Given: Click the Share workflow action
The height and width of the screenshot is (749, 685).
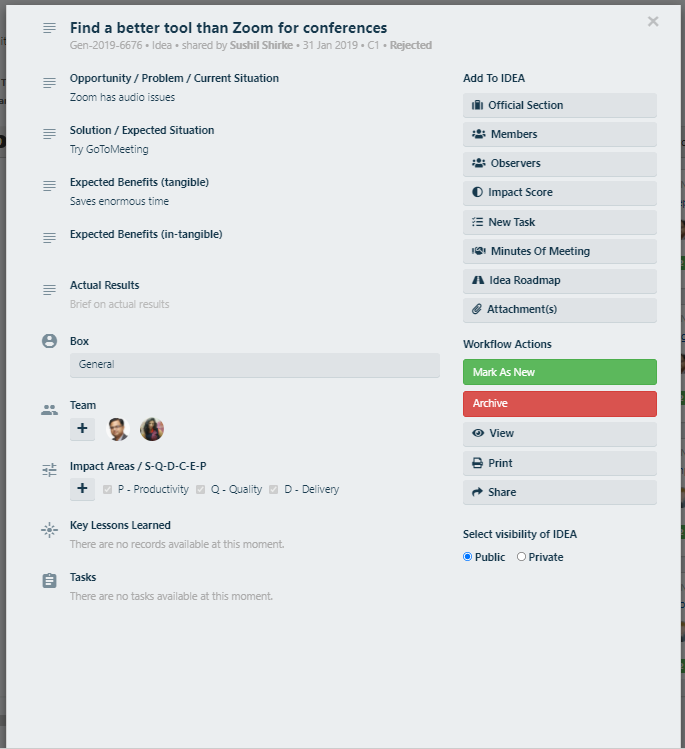Looking at the screenshot, I should pos(559,492).
